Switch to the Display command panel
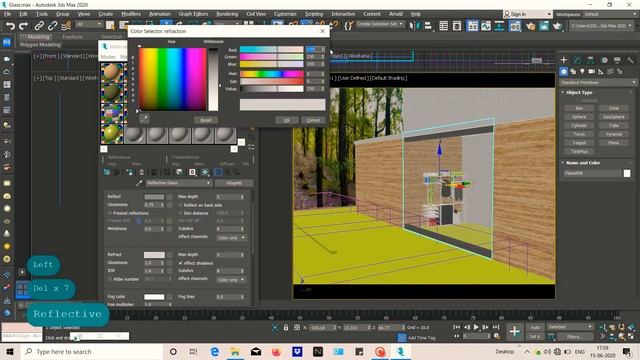 [x=617, y=60]
